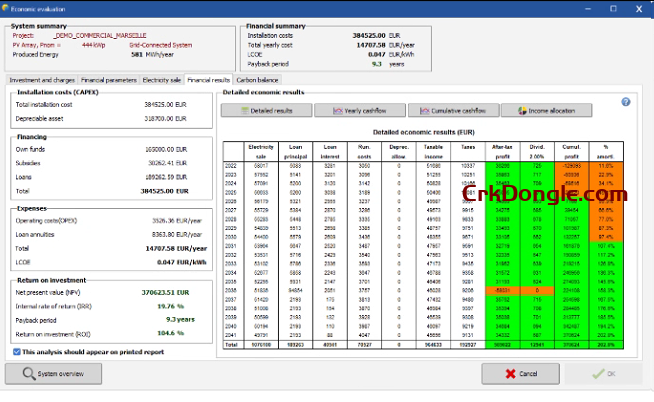Click the PVsyst title bar app icon
Image resolution: width=654 pixels, height=402 pixels.
[8, 6]
